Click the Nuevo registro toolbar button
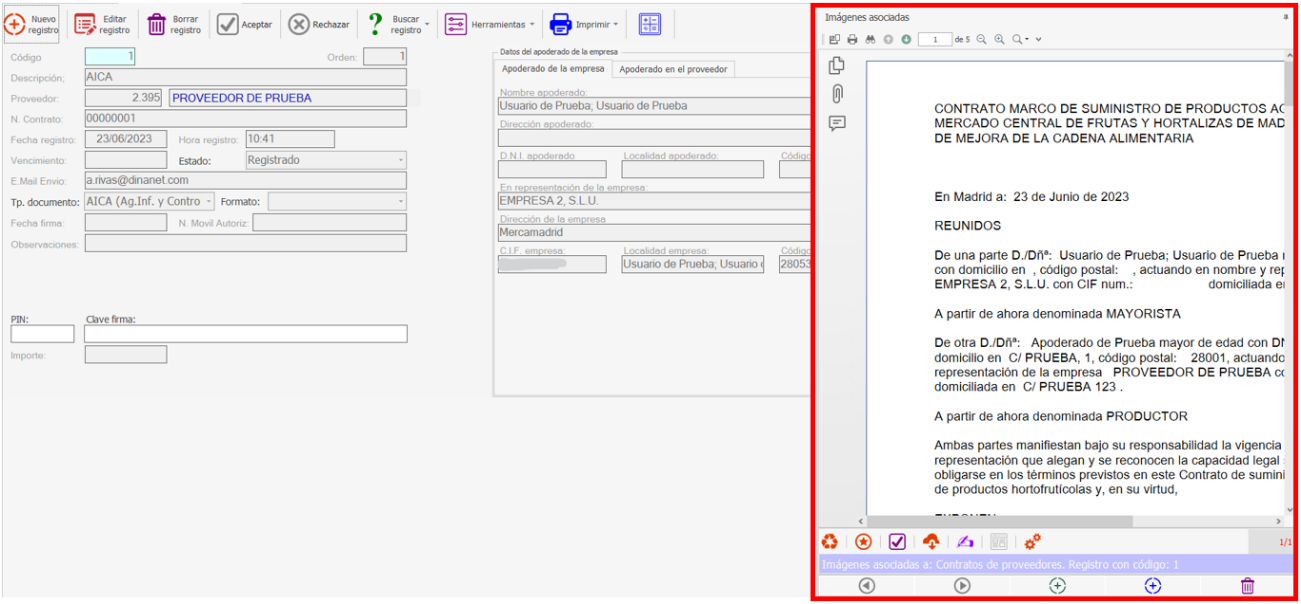The width and height of the screenshot is (1301, 604). click(32, 24)
